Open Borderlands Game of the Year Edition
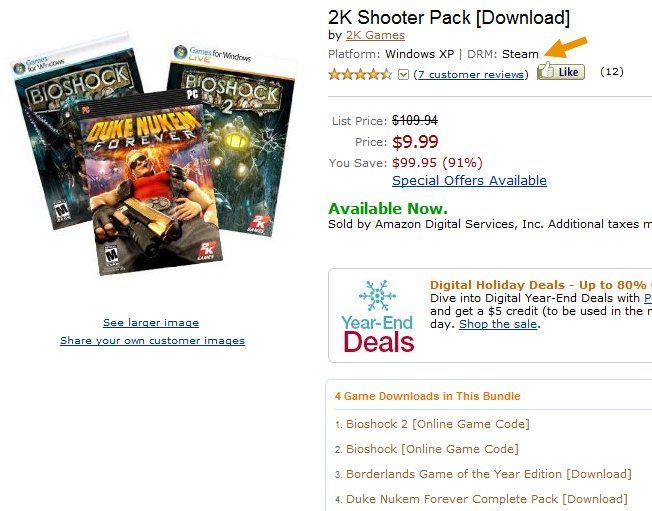652x511 pixels. [x=489, y=474]
